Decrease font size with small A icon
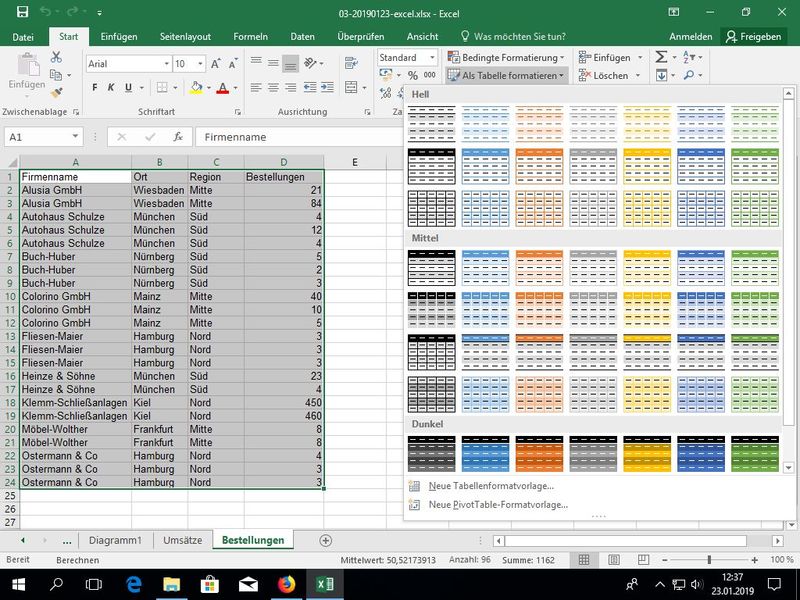 (x=233, y=64)
